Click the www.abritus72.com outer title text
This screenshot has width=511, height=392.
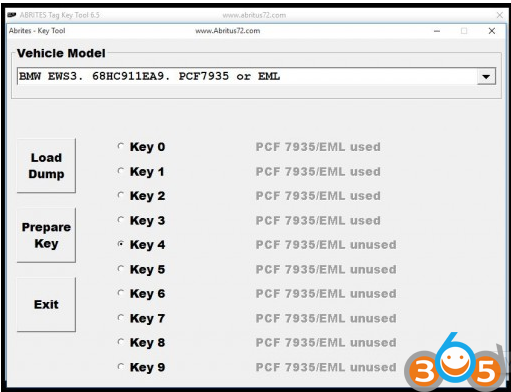pos(254,15)
